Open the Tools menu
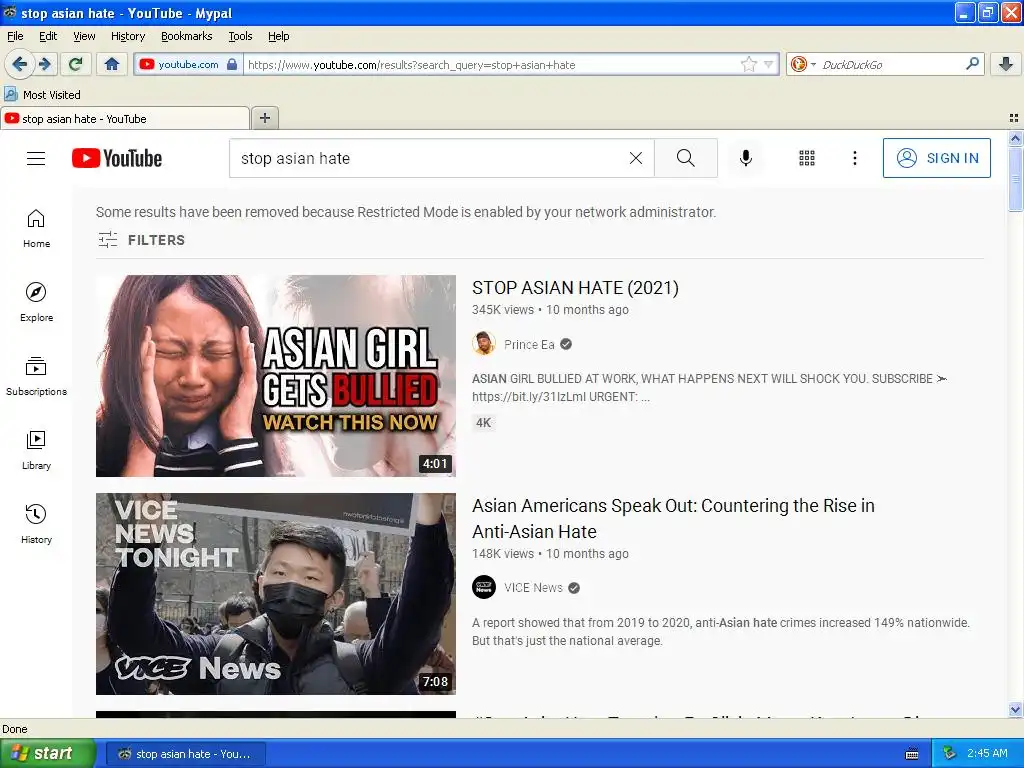This screenshot has width=1024, height=768. click(x=240, y=36)
